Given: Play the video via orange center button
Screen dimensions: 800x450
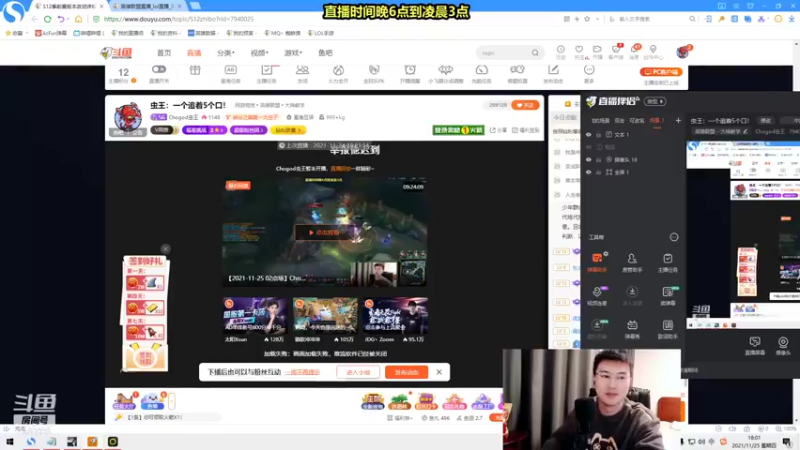Looking at the screenshot, I should tap(325, 232).
